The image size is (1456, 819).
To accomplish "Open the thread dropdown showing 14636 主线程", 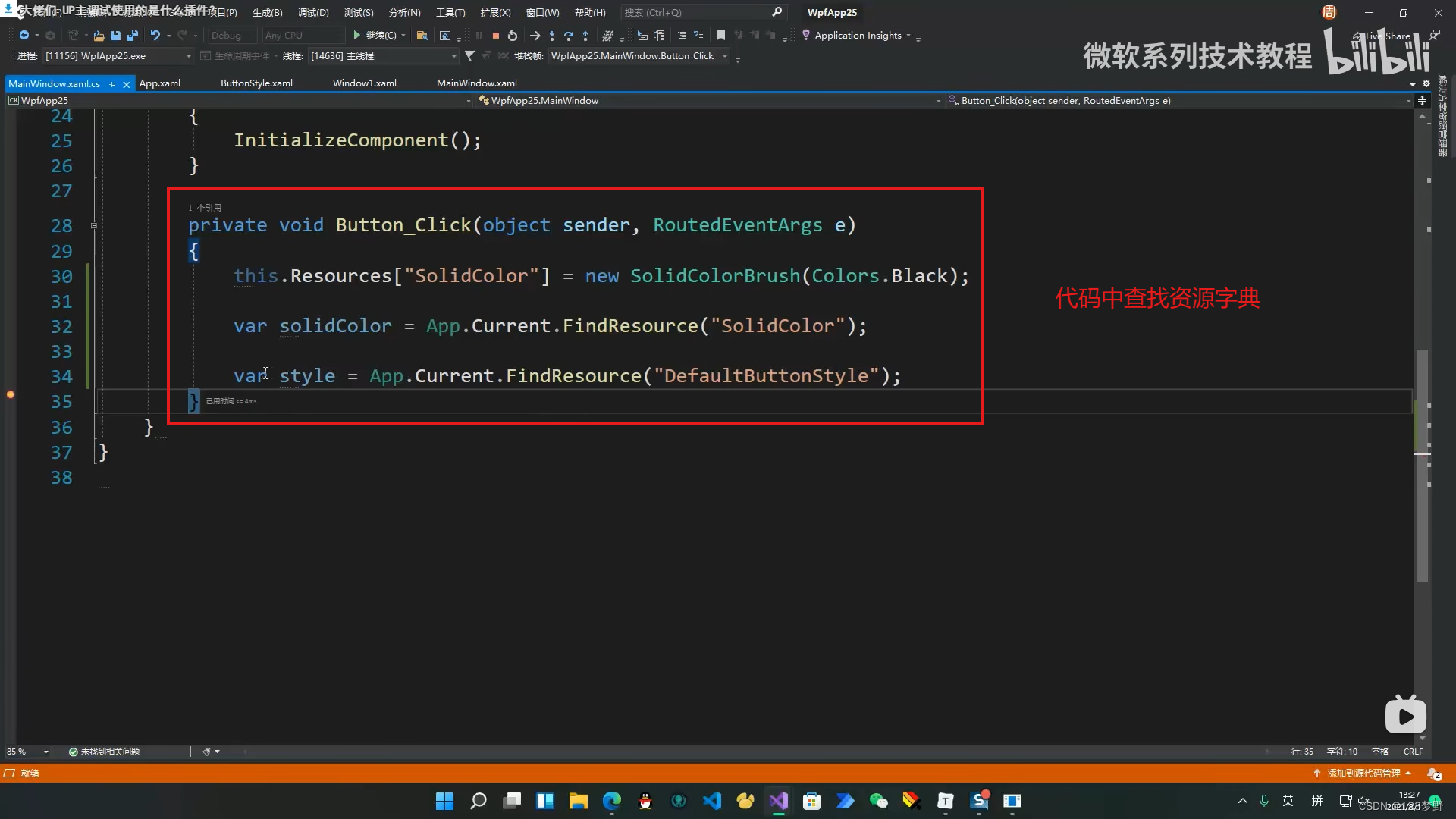I will coord(453,56).
